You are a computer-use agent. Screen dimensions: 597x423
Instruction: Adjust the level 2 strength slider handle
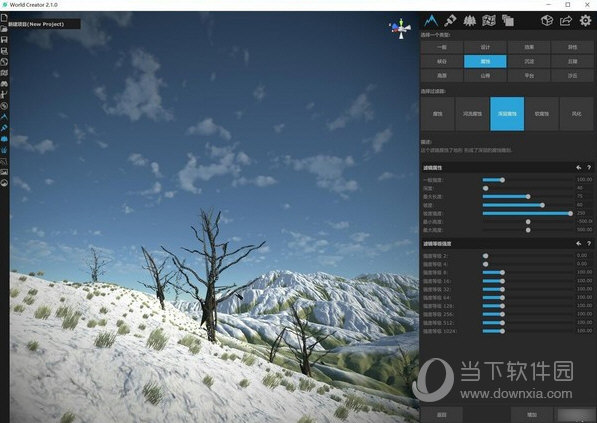click(x=485, y=256)
